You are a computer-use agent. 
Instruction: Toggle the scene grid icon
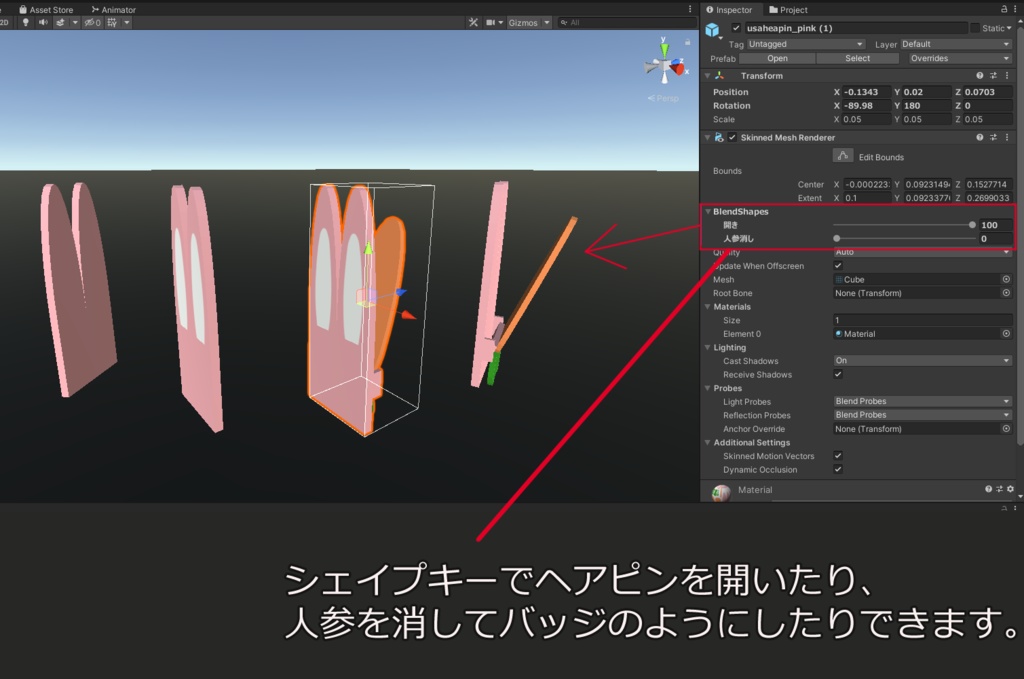112,22
